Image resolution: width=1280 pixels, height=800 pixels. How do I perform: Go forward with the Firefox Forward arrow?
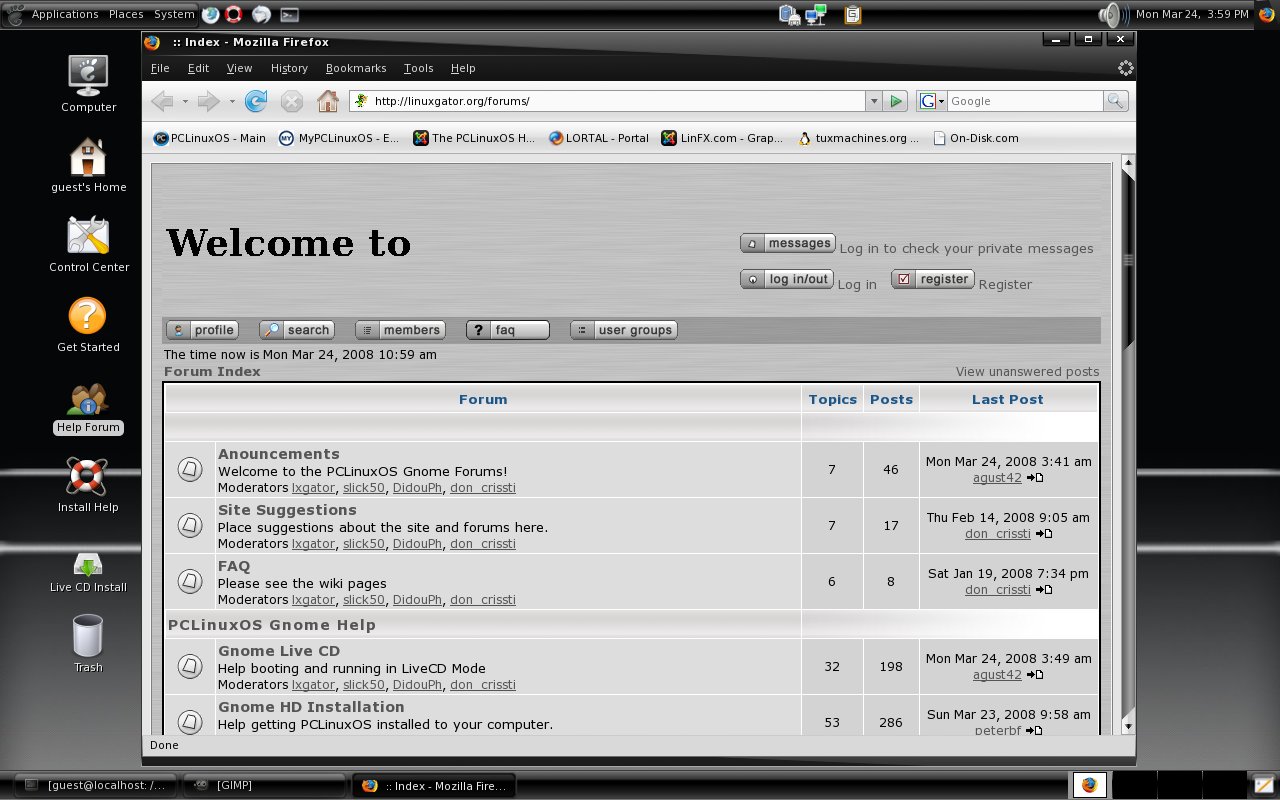(x=208, y=101)
